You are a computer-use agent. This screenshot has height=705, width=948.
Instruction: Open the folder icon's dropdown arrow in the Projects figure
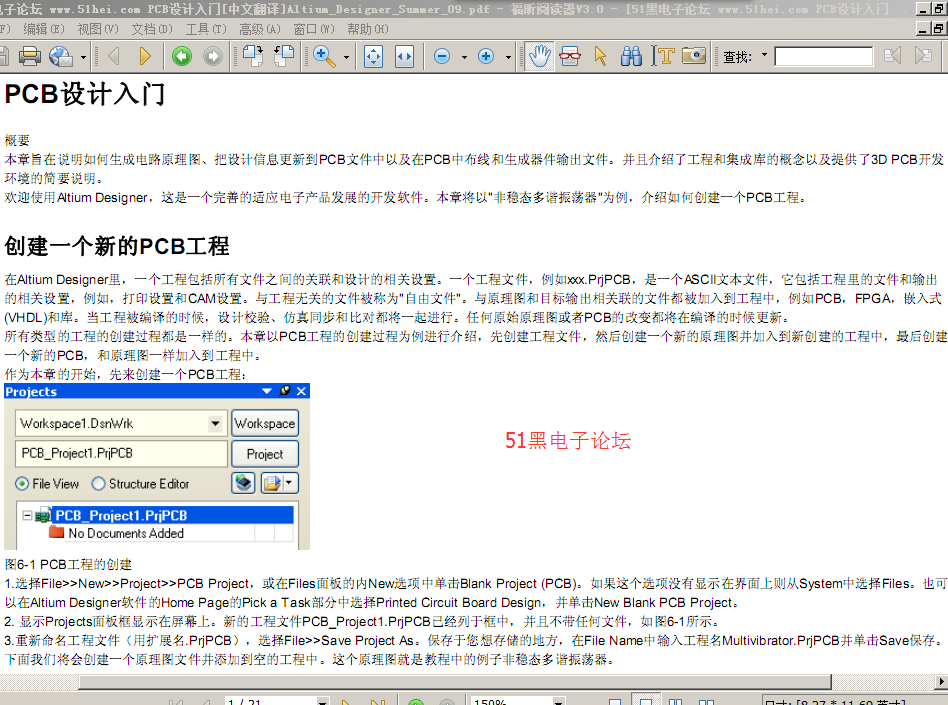pos(290,483)
